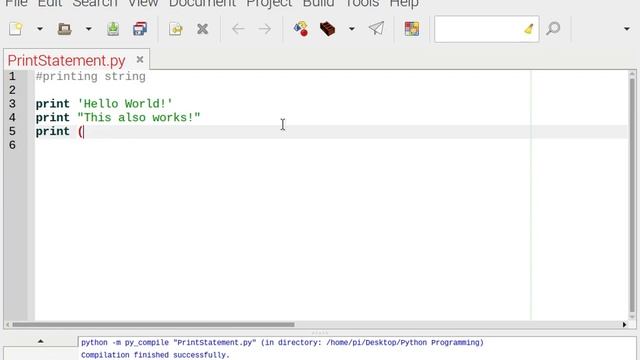Close the PrintStatement.py tab

[140, 60]
